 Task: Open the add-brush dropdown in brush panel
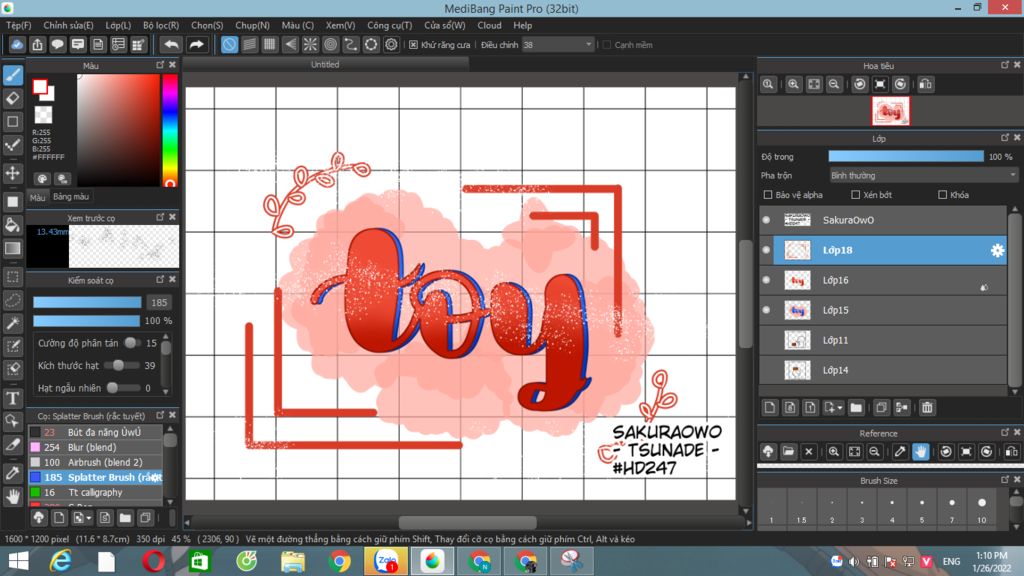pyautogui.click(x=89, y=519)
